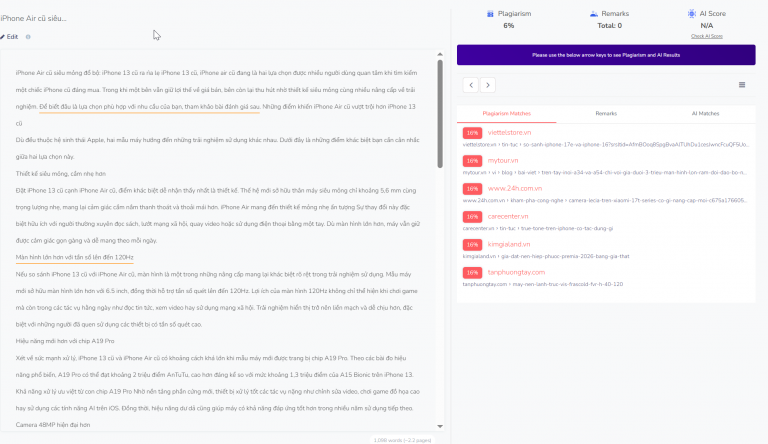Image resolution: width=768 pixels, height=444 pixels.
Task: Click the 16% badge for www.24h.com.vn
Action: click(x=472, y=189)
